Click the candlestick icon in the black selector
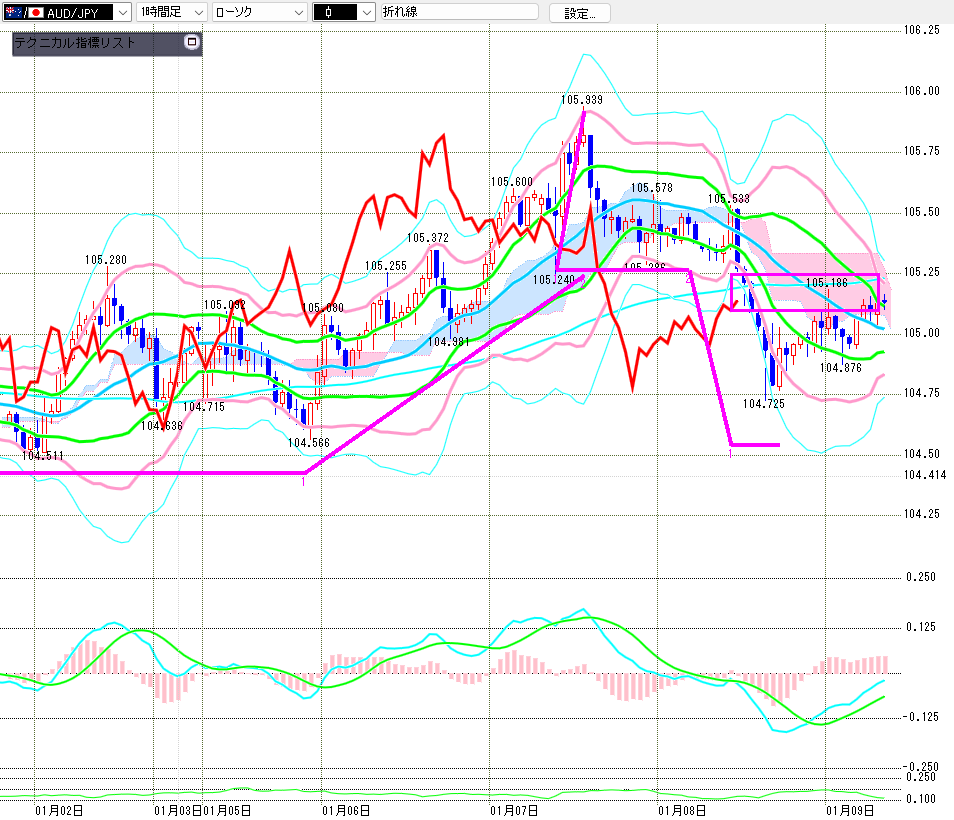Screen dimensions: 954x820 pos(329,13)
